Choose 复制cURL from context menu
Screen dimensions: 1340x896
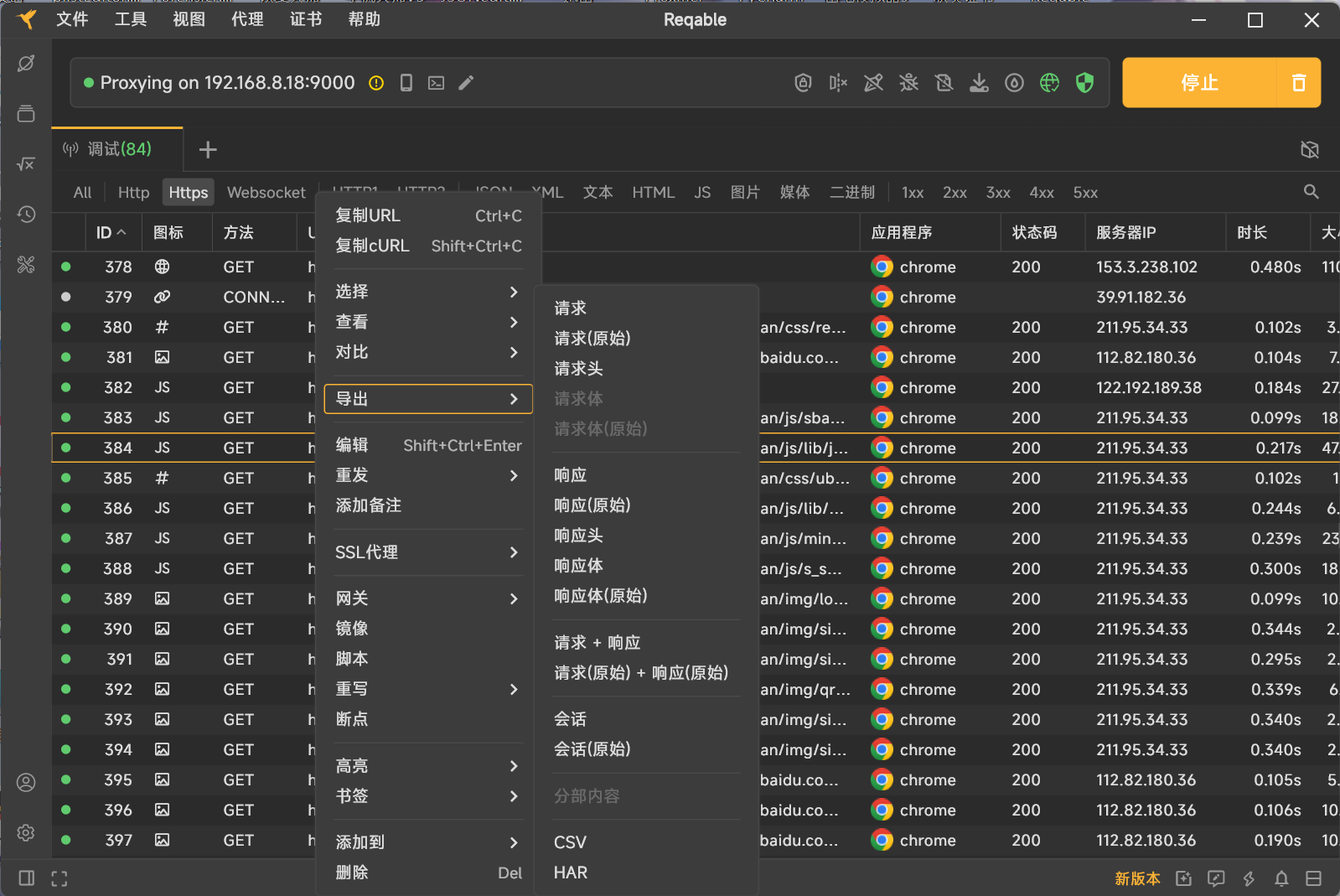[x=428, y=246]
